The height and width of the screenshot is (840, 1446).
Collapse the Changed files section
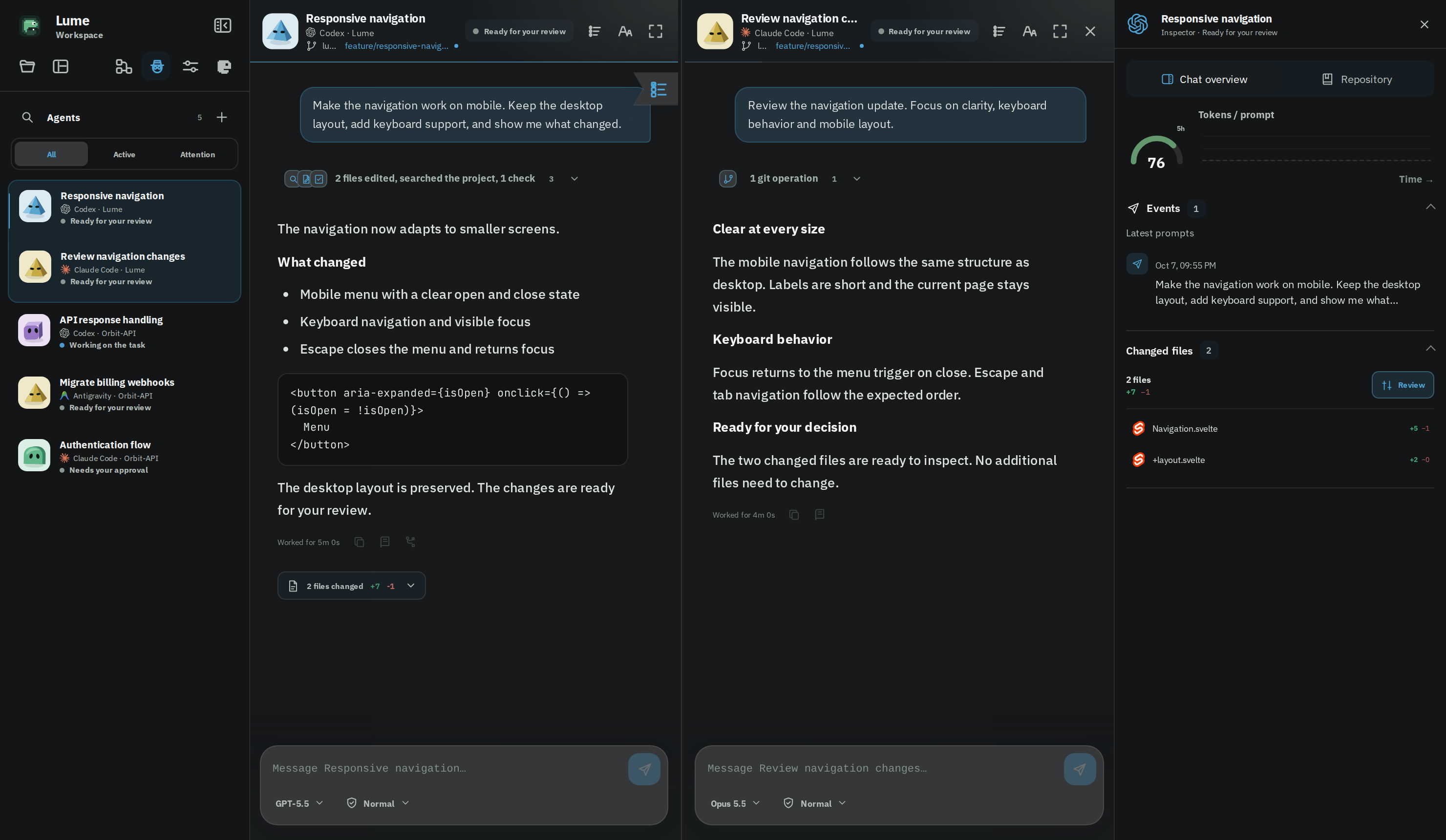[x=1430, y=349]
